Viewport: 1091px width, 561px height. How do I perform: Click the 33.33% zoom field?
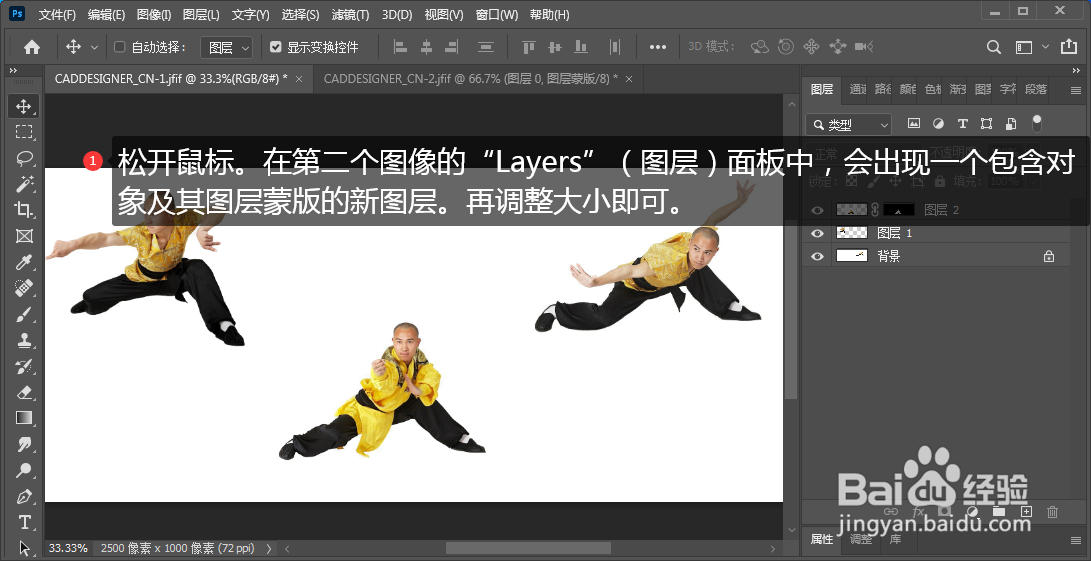click(67, 548)
